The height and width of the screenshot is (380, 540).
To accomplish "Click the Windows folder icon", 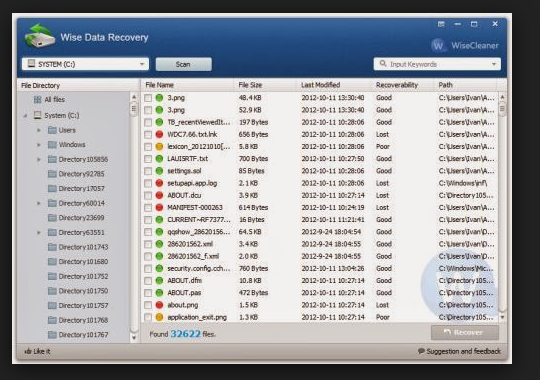I will click(x=52, y=145).
